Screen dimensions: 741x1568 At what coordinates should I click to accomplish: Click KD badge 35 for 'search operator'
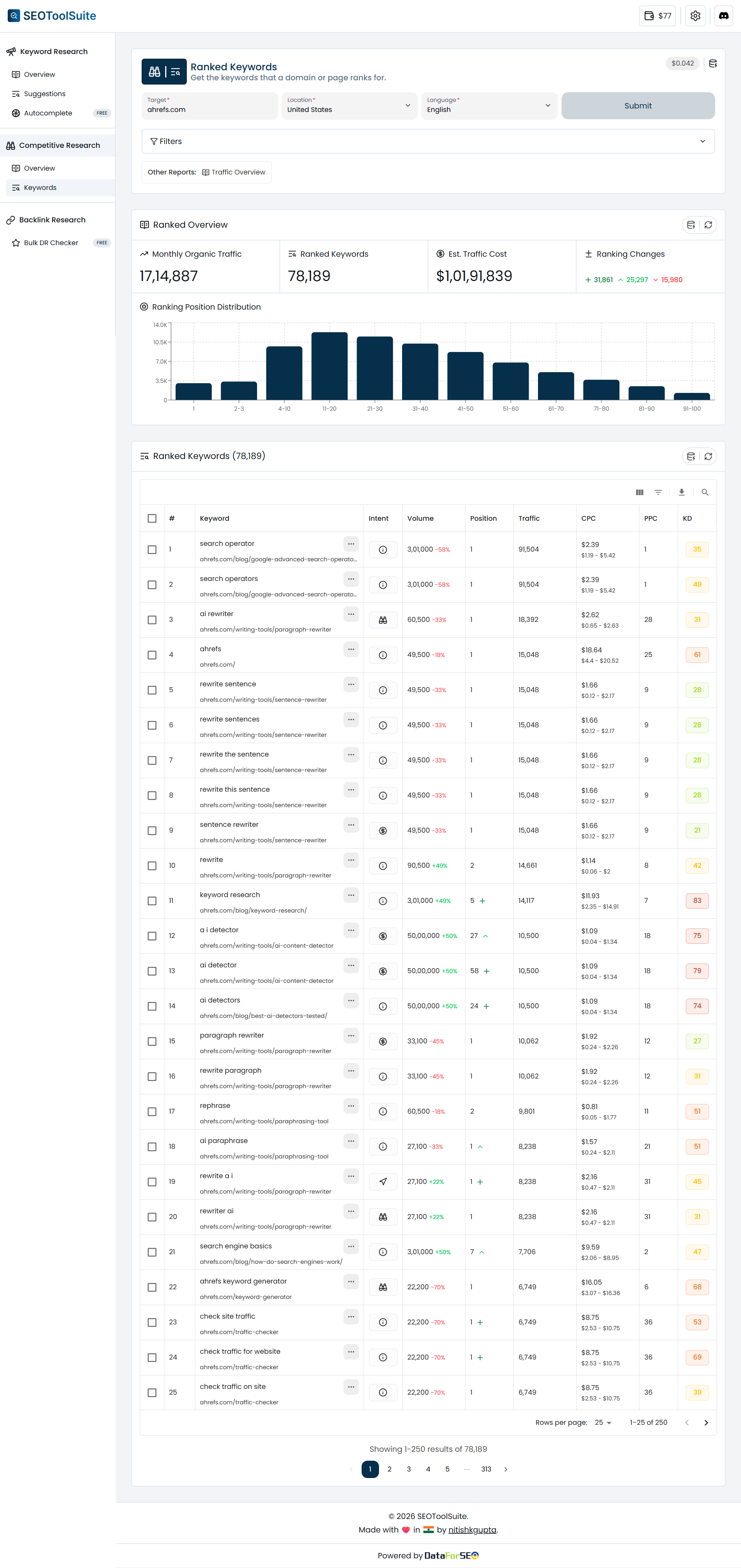point(697,550)
